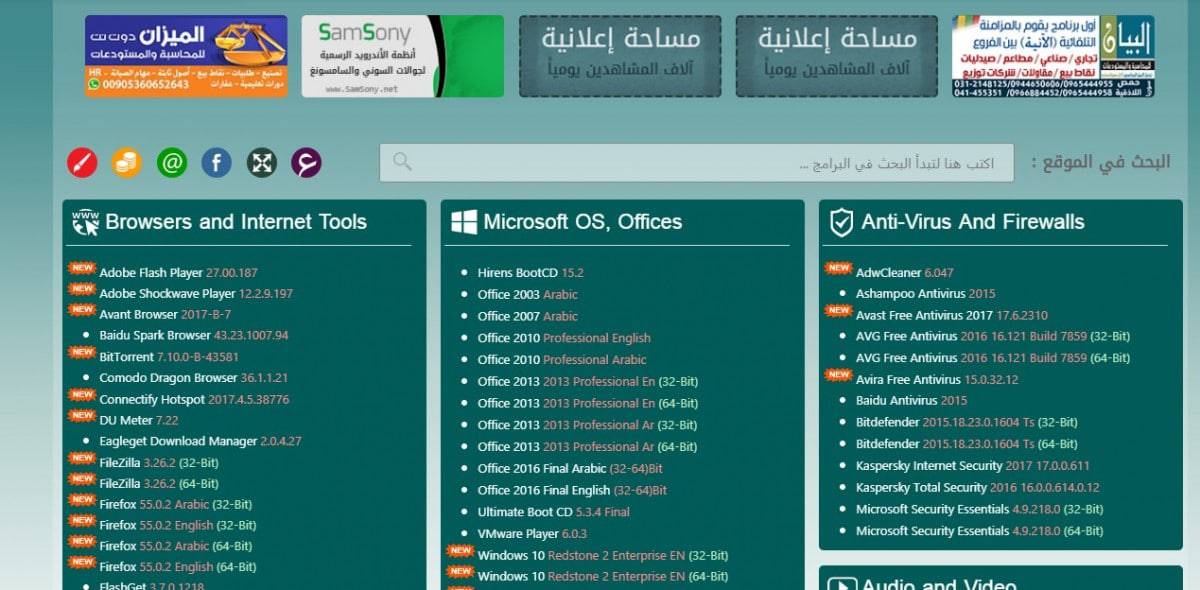Click the NEW badge next to Avira Free Antivirus

[x=838, y=376]
